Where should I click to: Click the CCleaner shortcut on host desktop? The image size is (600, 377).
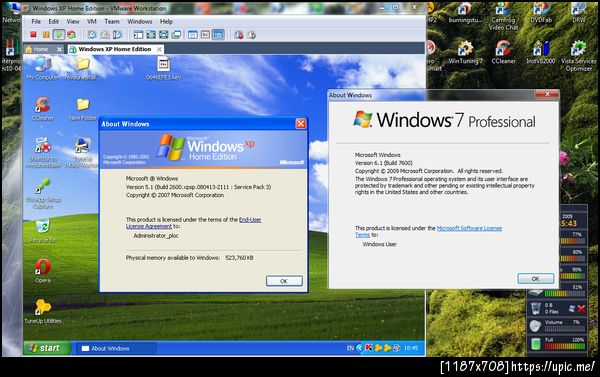(x=503, y=53)
